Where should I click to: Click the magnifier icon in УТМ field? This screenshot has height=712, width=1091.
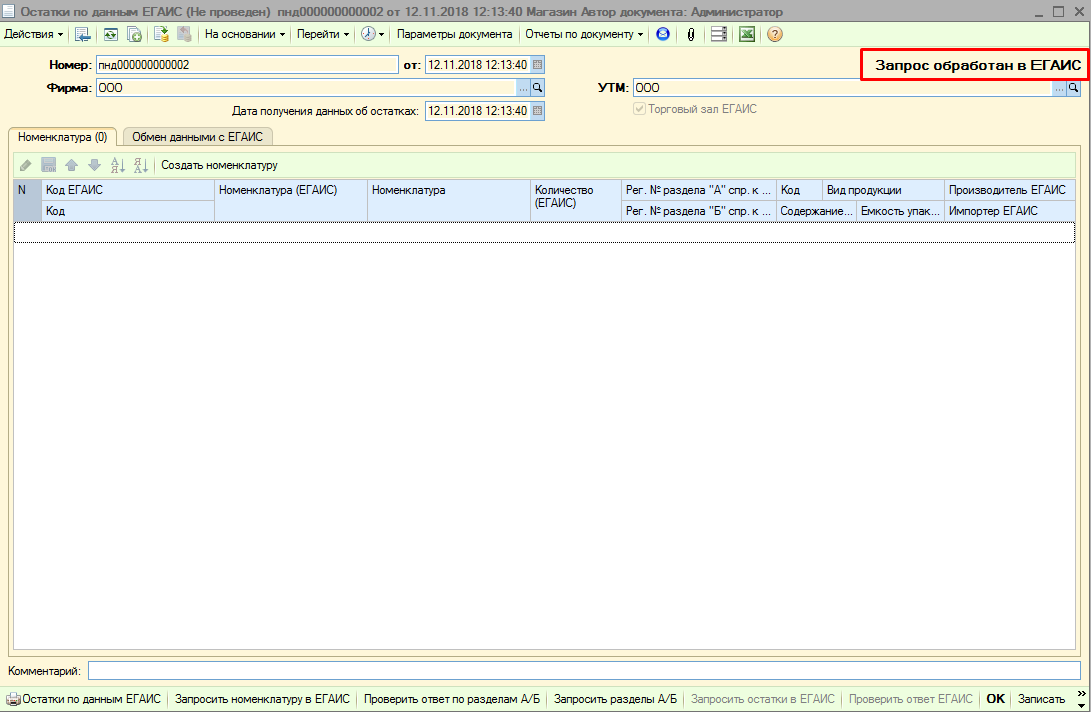1074,88
